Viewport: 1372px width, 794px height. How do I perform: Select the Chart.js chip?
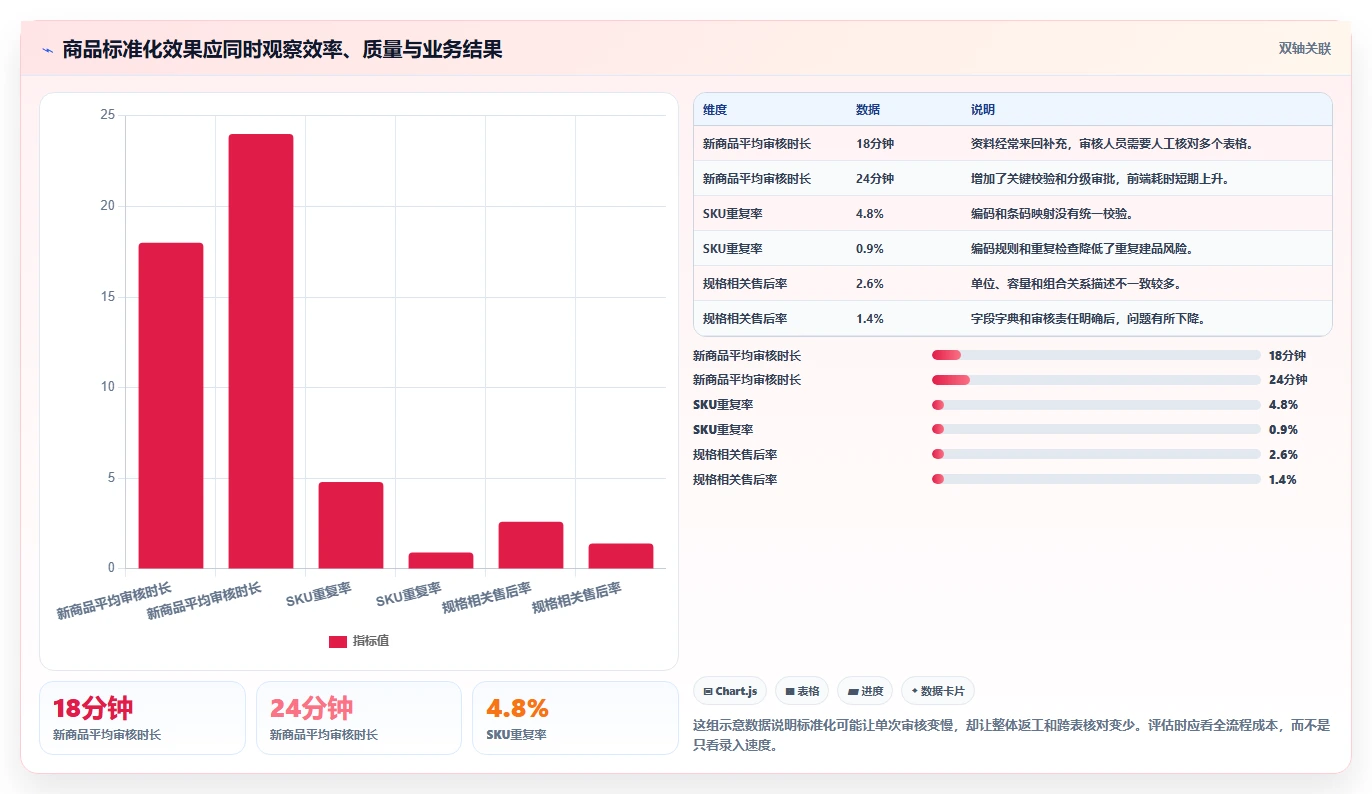pos(730,691)
